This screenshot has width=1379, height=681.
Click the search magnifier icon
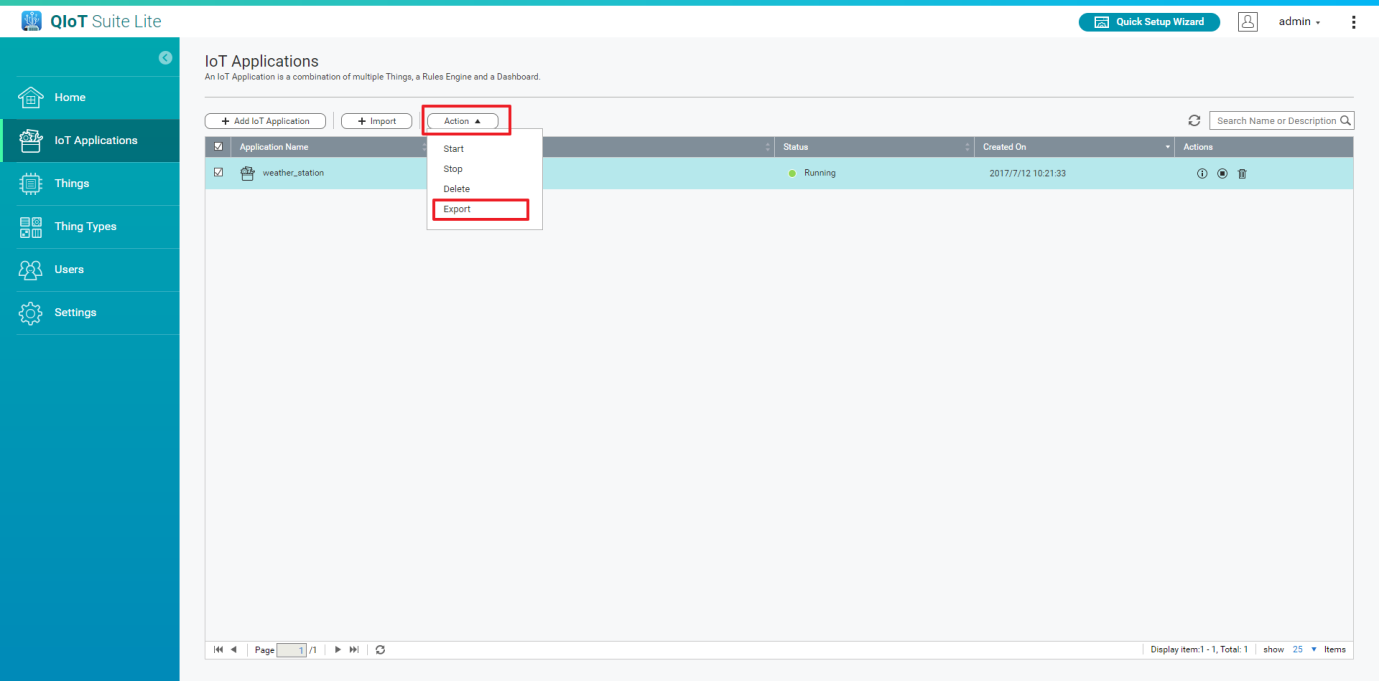tap(1346, 121)
